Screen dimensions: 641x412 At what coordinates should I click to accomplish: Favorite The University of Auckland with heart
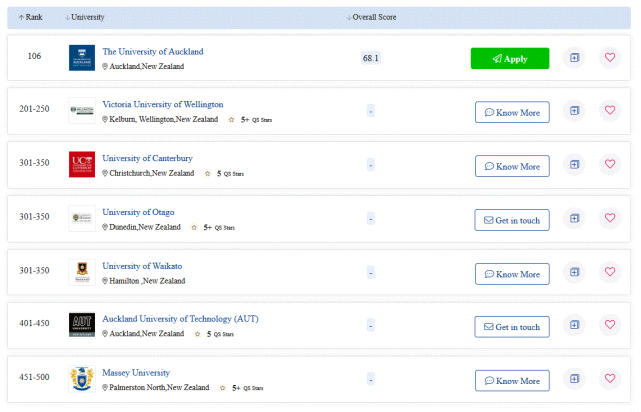tap(609, 58)
